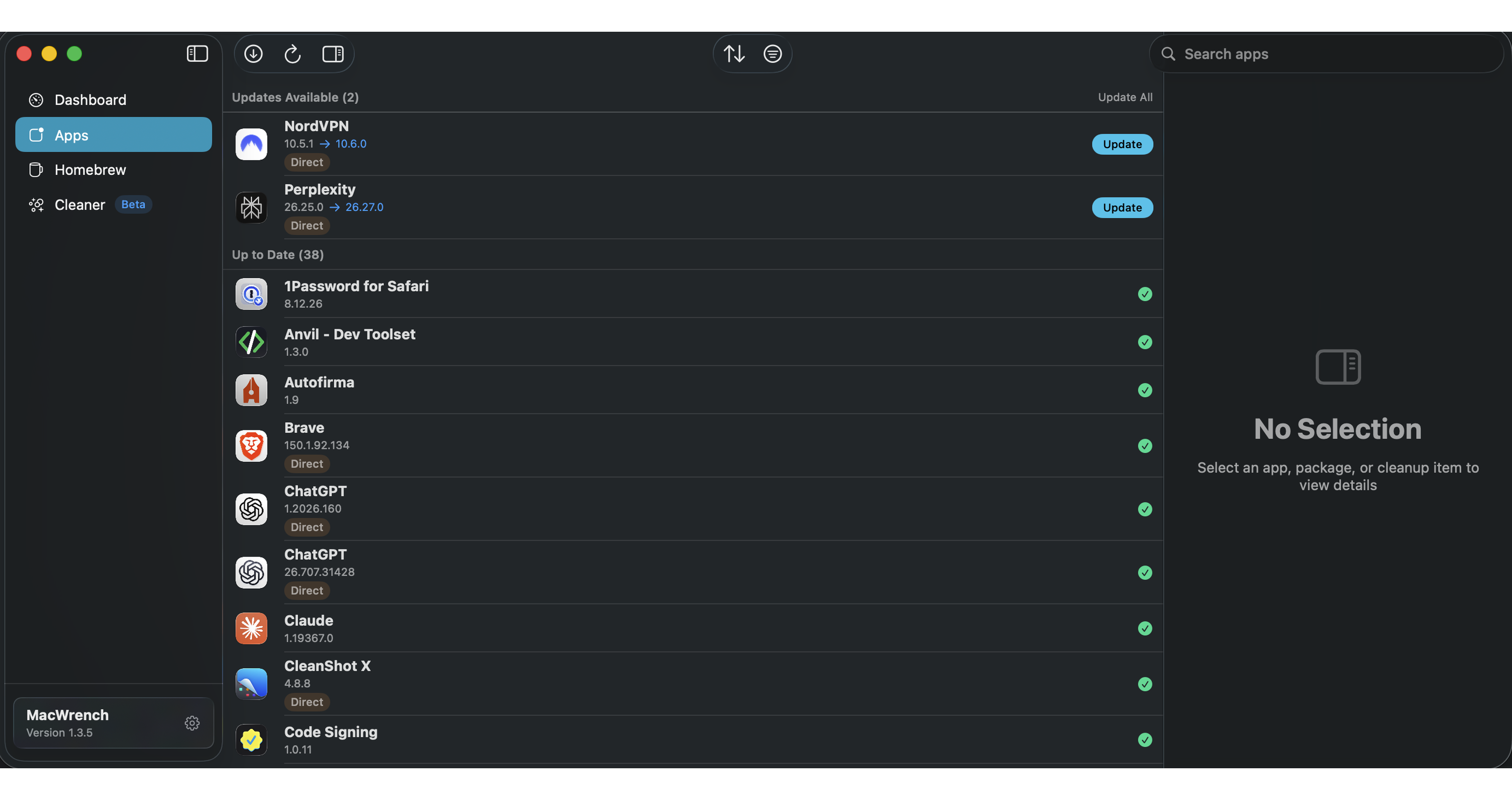This screenshot has width=1512, height=800.
Task: Click Claude version 1.19367.0
Action: click(x=309, y=638)
